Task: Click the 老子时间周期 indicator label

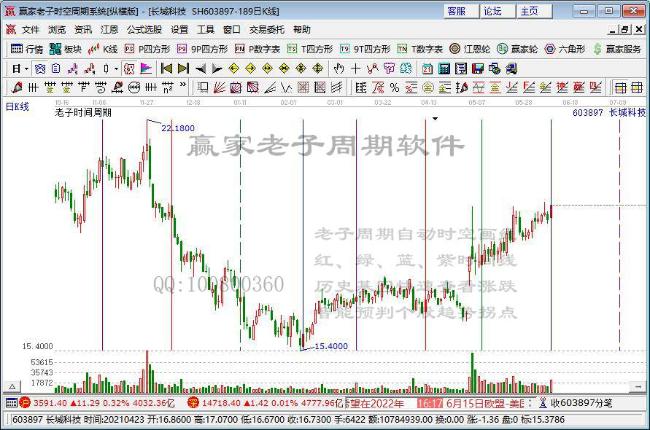Action: [x=83, y=112]
